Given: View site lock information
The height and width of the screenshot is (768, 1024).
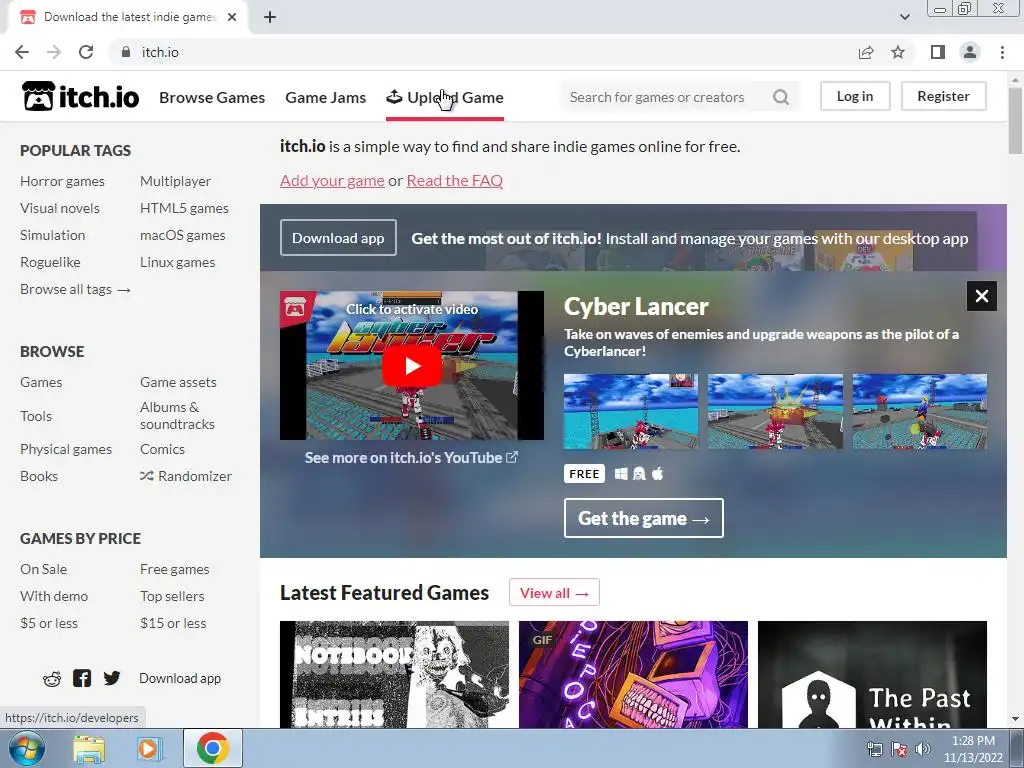Looking at the screenshot, I should [126, 52].
